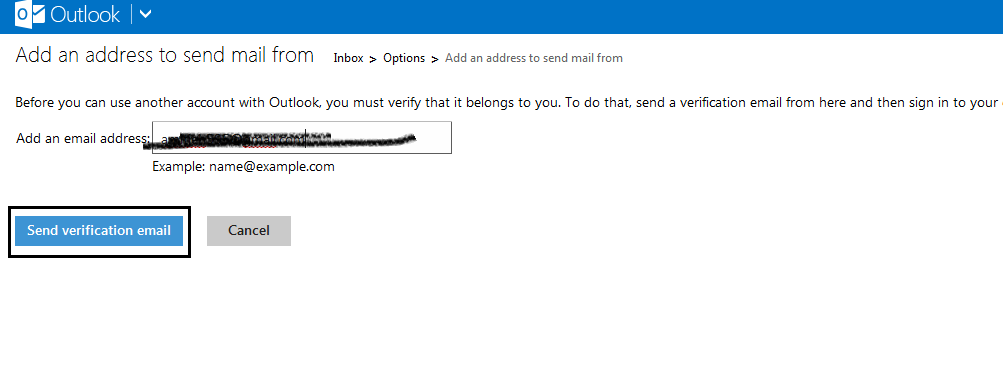Open the Options breadcrumb link

pyautogui.click(x=404, y=58)
